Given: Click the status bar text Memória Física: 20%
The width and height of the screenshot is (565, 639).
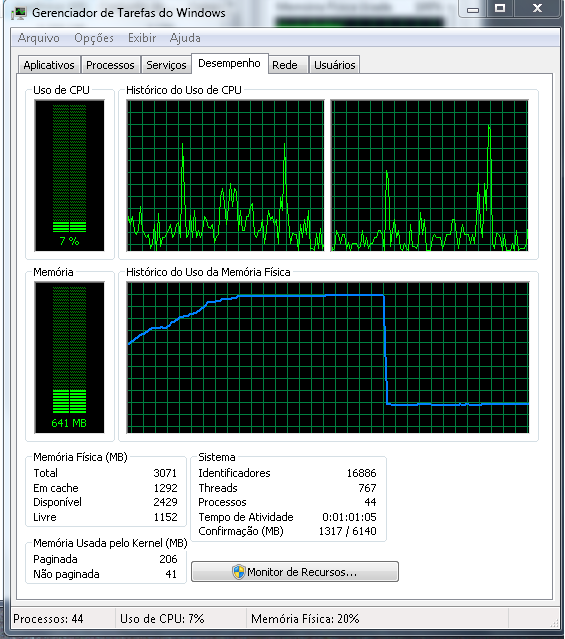Looking at the screenshot, I should [305, 619].
